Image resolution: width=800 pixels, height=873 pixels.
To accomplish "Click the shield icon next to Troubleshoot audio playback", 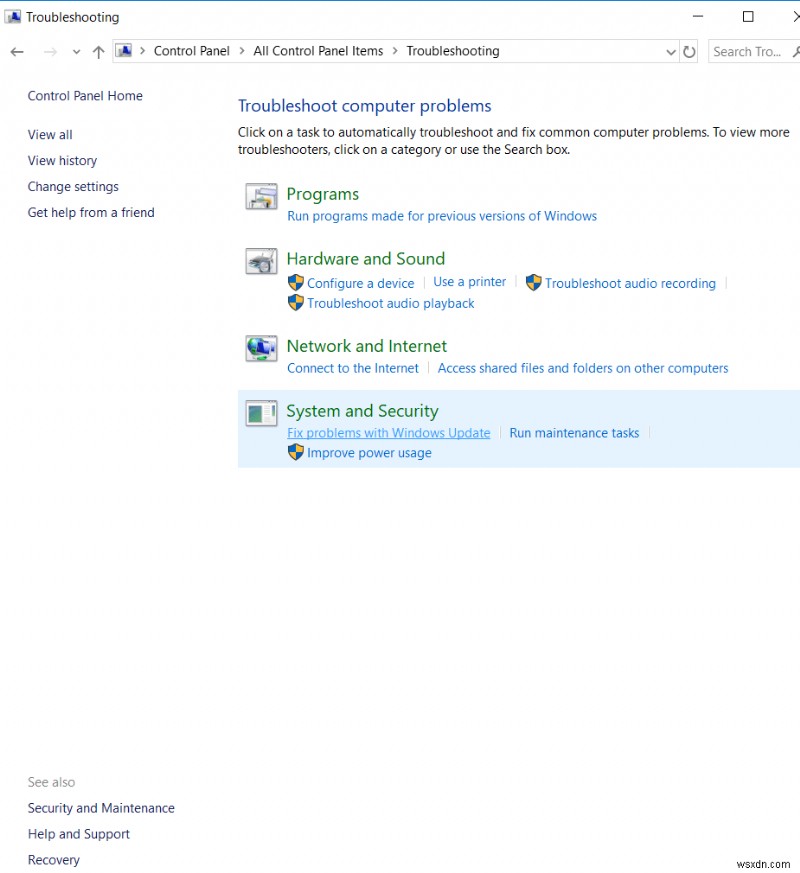I will coord(296,303).
